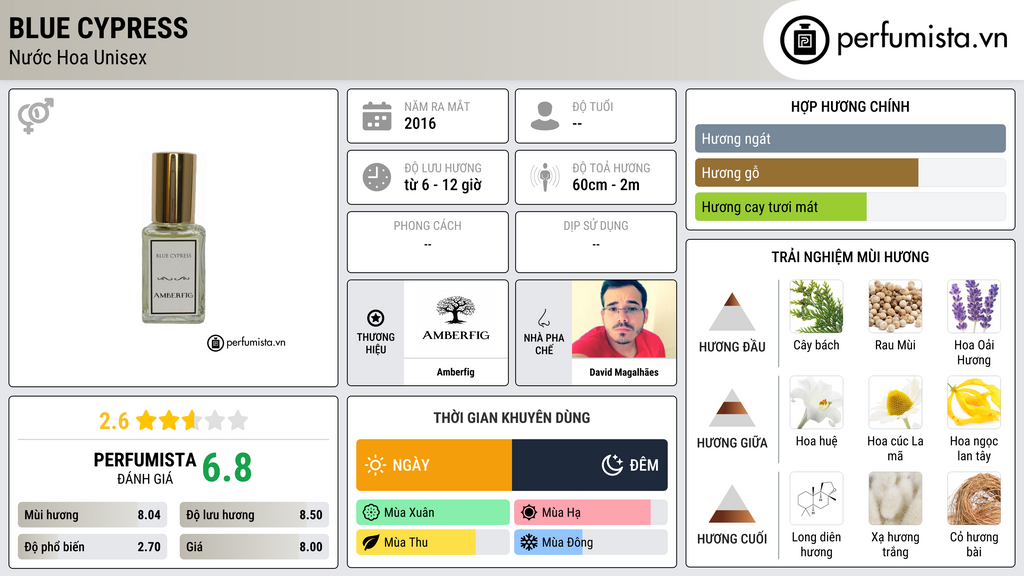Image resolution: width=1024 pixels, height=576 pixels.
Task: Select the Hoa Oải Hương lavender image
Action: [x=974, y=306]
